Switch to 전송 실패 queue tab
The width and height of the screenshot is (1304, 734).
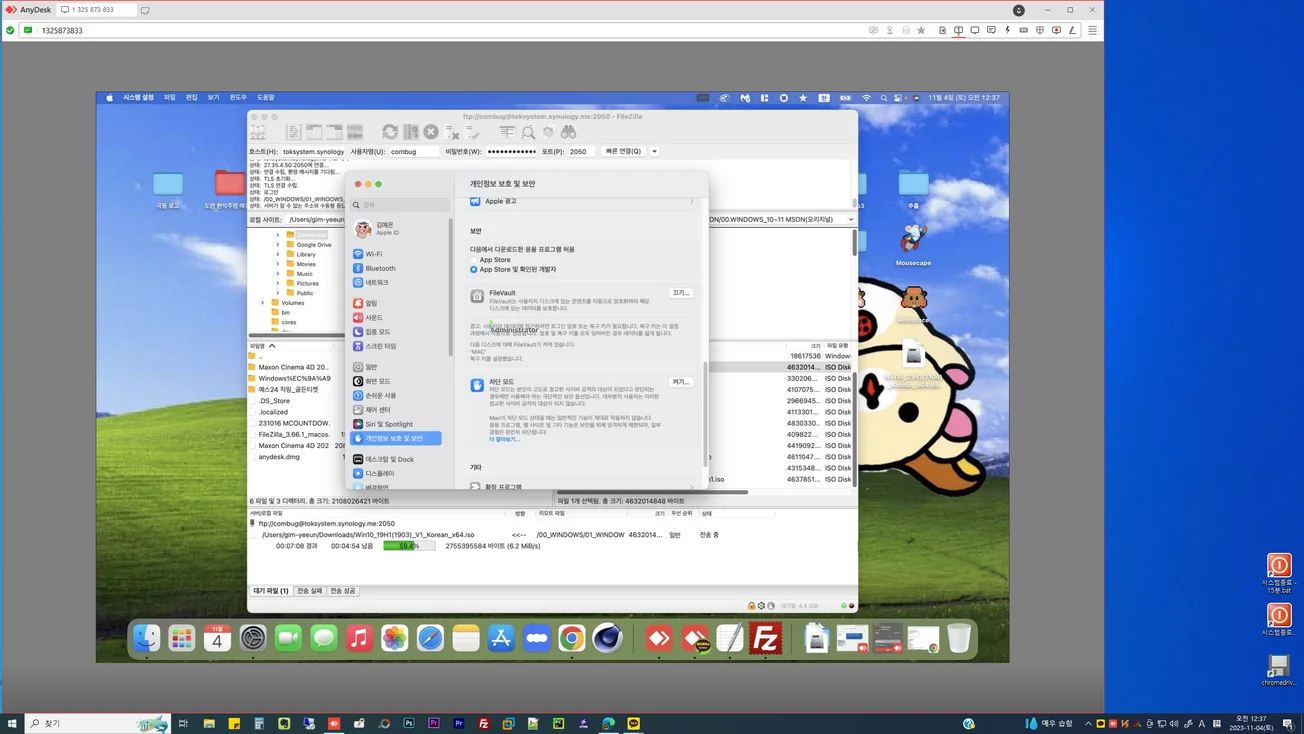tap(309, 591)
